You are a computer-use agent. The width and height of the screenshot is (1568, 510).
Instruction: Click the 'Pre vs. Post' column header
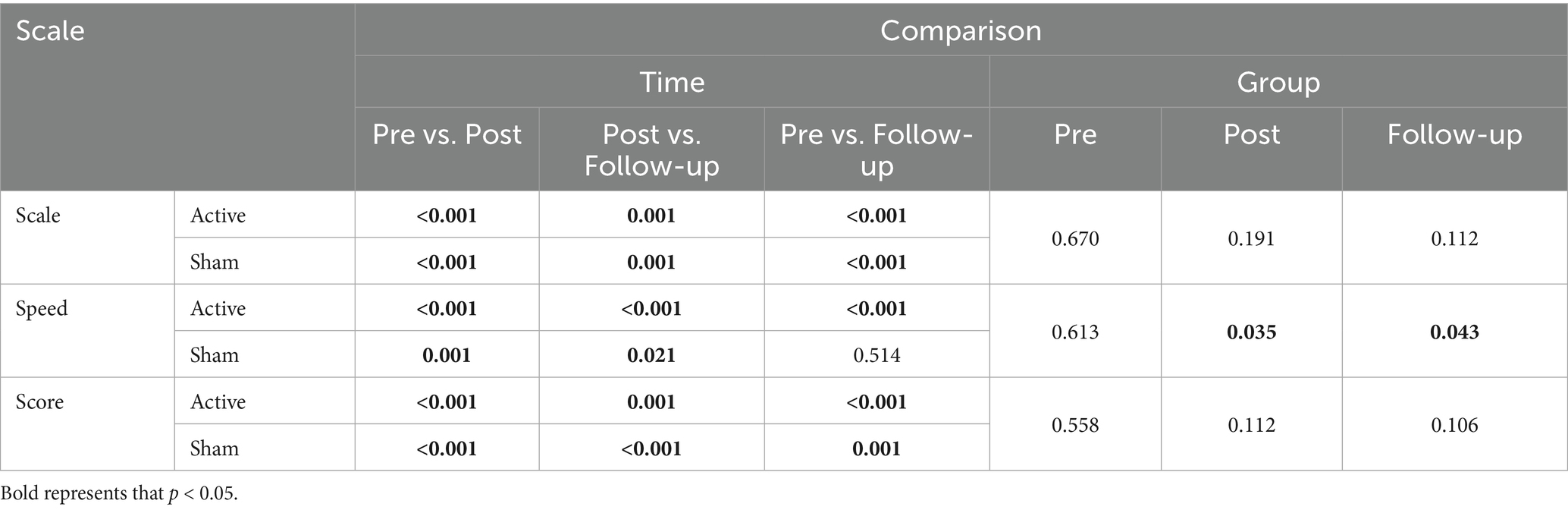[447, 134]
